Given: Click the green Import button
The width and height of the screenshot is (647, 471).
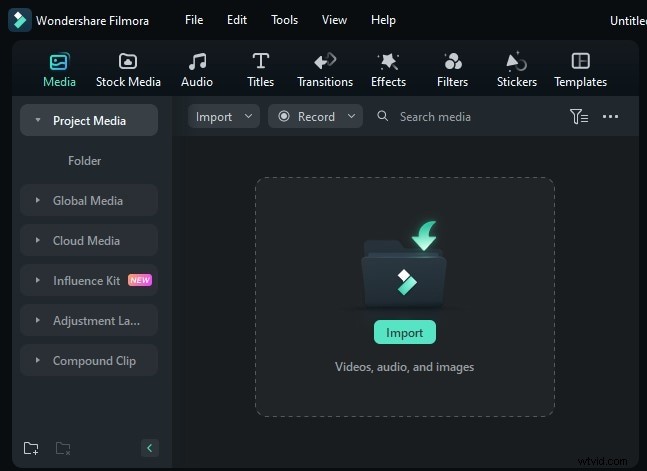Looking at the screenshot, I should (x=404, y=332).
